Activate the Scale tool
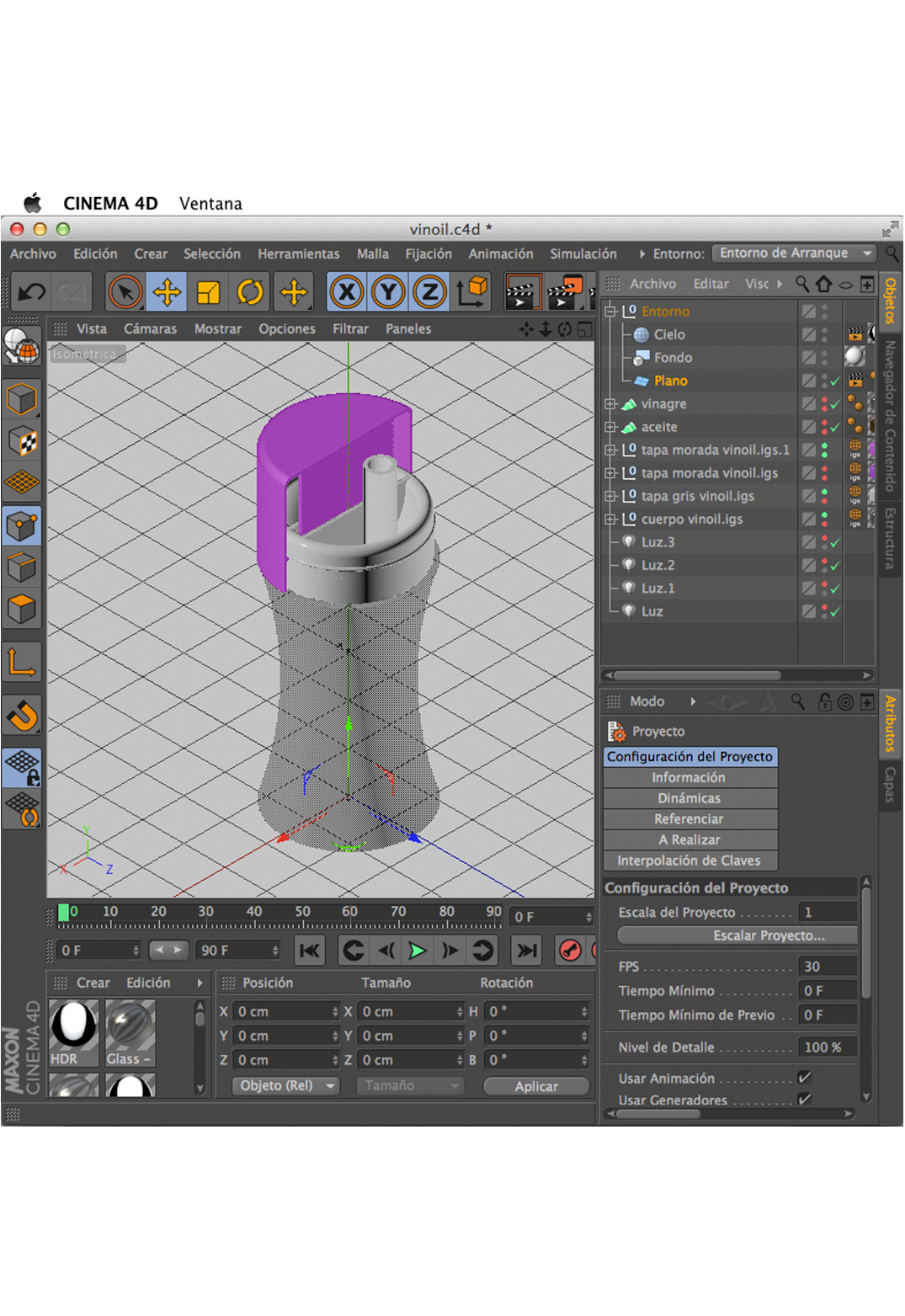The image size is (905, 1316). click(x=208, y=293)
